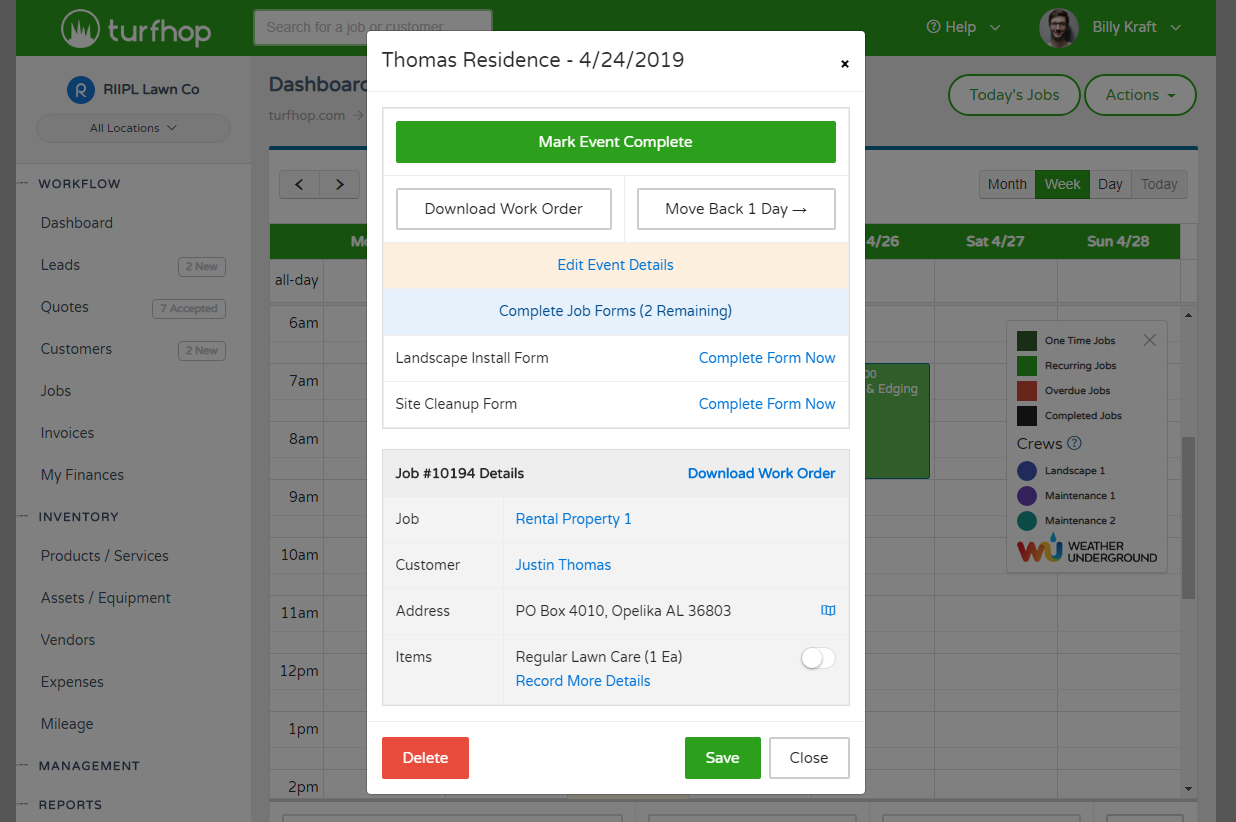Expand the Actions dropdown menu
Screen dimensions: 1236x822
point(1139,95)
